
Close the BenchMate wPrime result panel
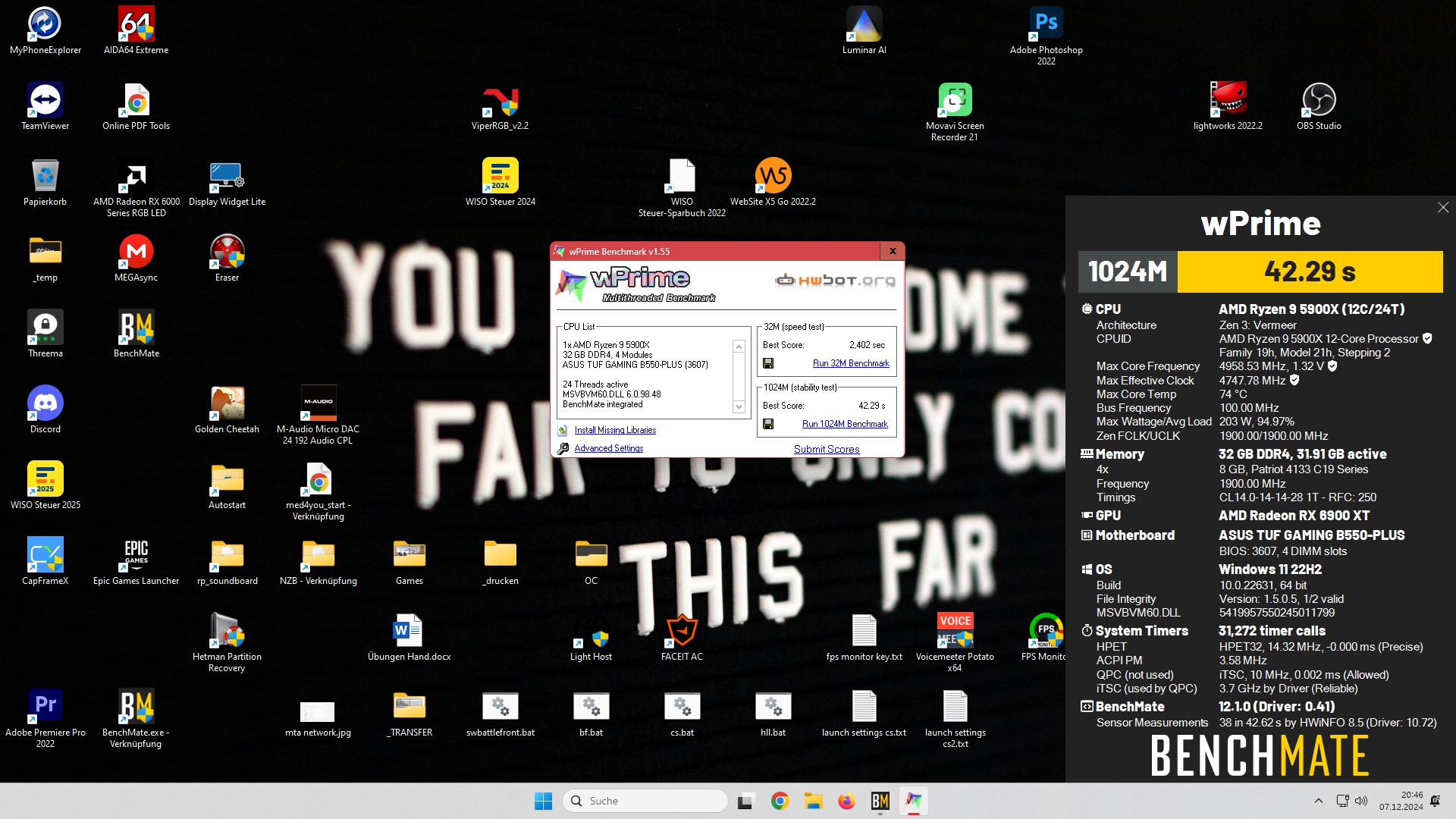tap(1443, 207)
